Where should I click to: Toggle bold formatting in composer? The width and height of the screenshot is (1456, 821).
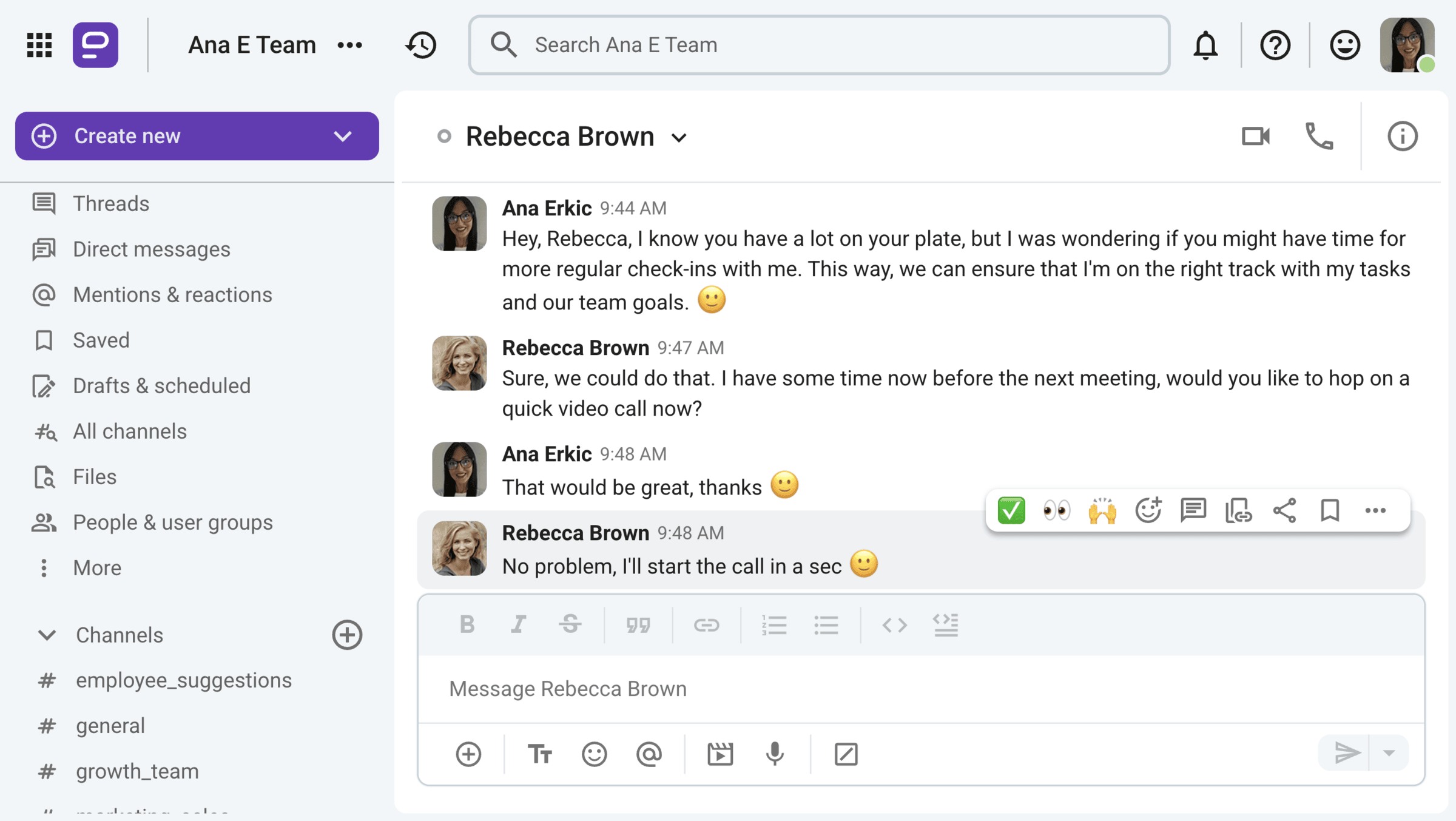pyautogui.click(x=467, y=624)
